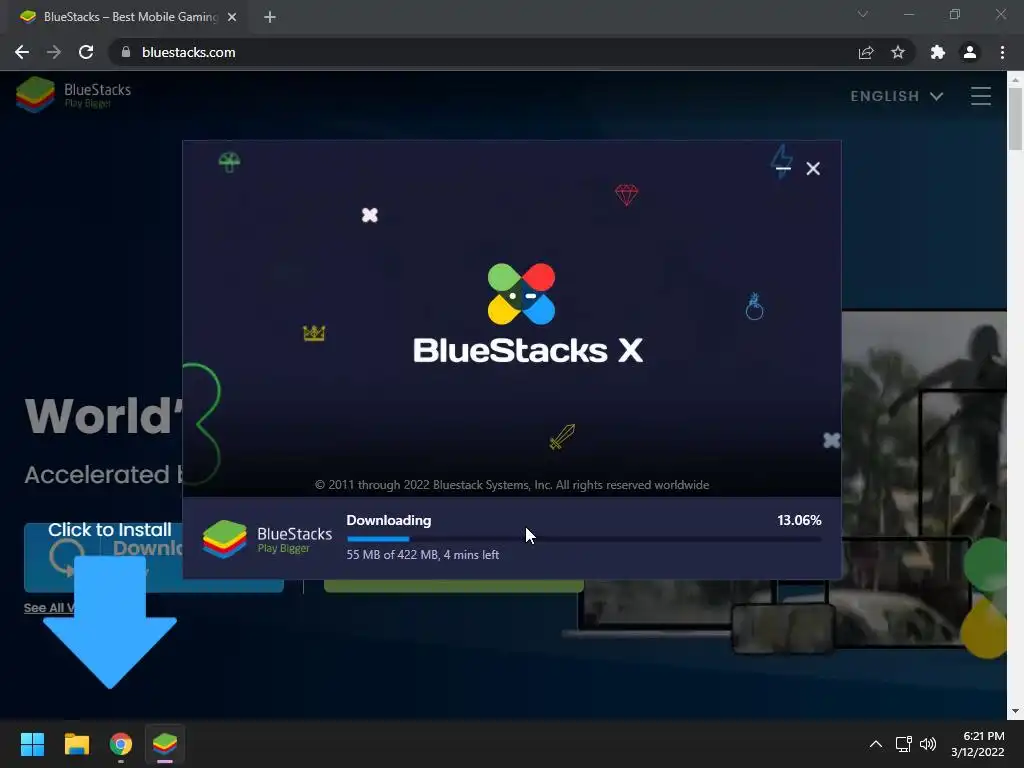Open the tab search chevron
The width and height of the screenshot is (1024, 768).
(x=863, y=14)
